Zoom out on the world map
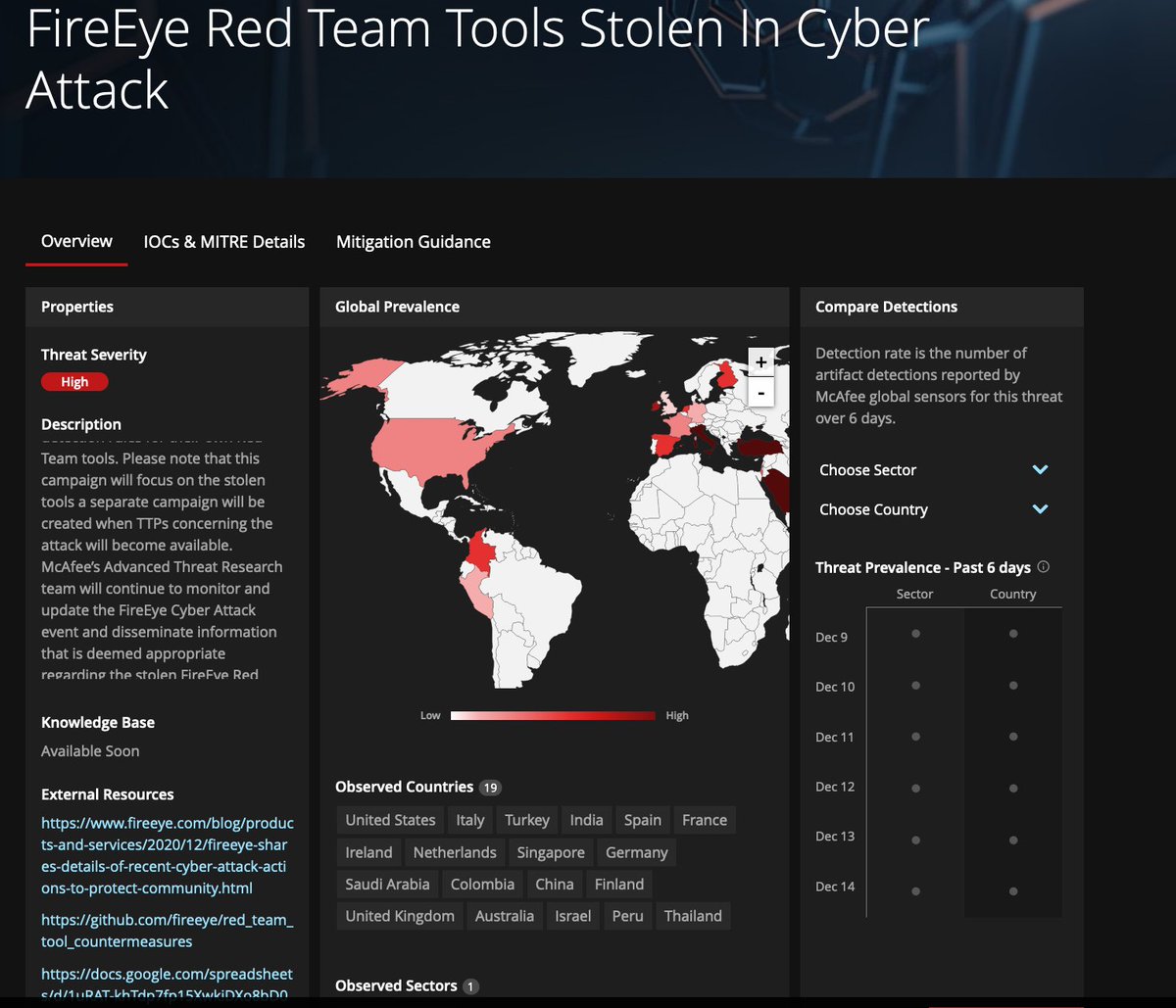This screenshot has width=1176, height=1008. coord(760,393)
